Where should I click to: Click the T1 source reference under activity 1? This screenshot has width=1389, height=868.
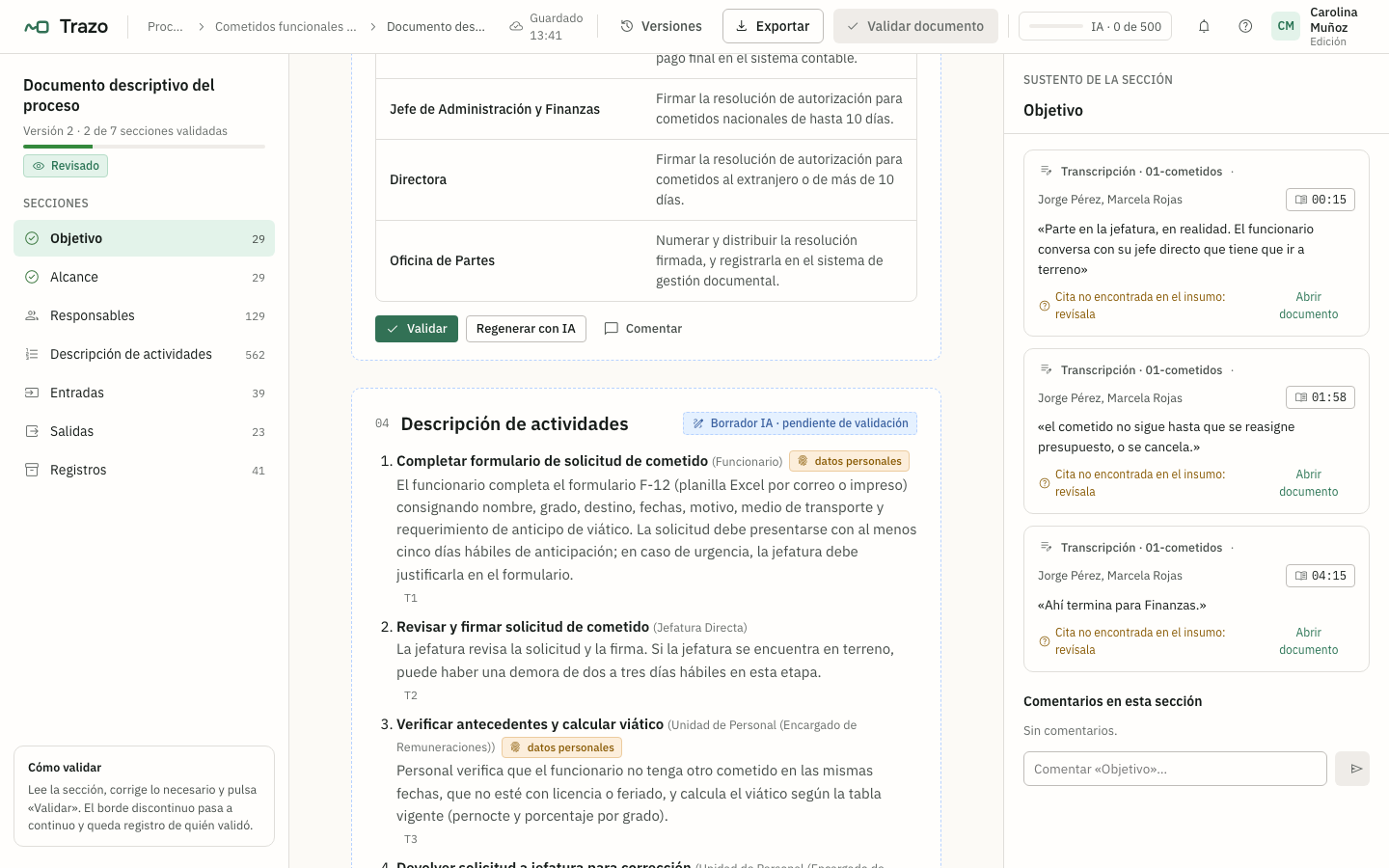[x=411, y=598]
